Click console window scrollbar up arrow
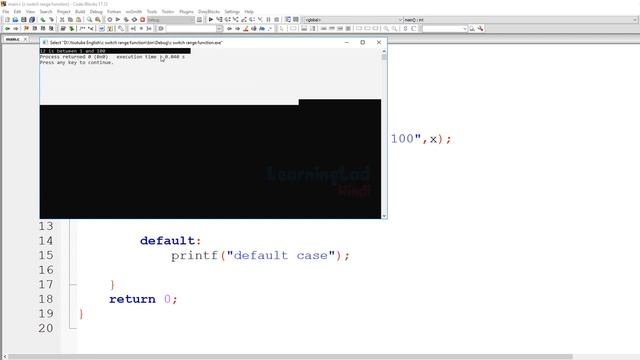This screenshot has height=360, width=640. [384, 51]
